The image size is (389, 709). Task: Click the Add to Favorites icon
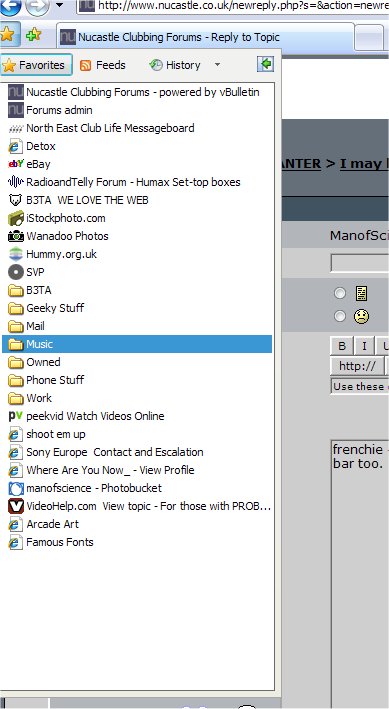(x=33, y=35)
